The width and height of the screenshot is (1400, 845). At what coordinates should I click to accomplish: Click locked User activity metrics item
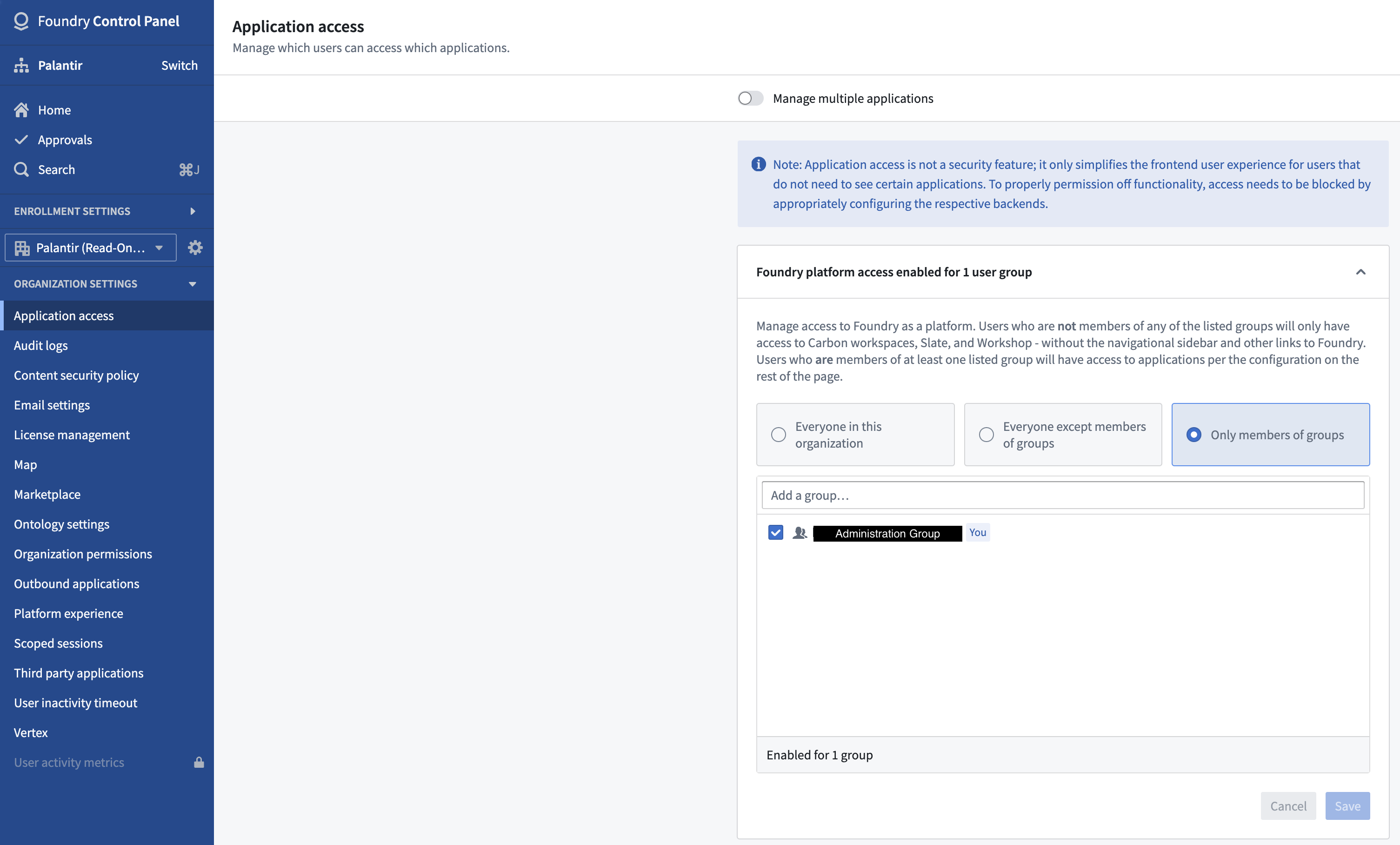tap(107, 762)
